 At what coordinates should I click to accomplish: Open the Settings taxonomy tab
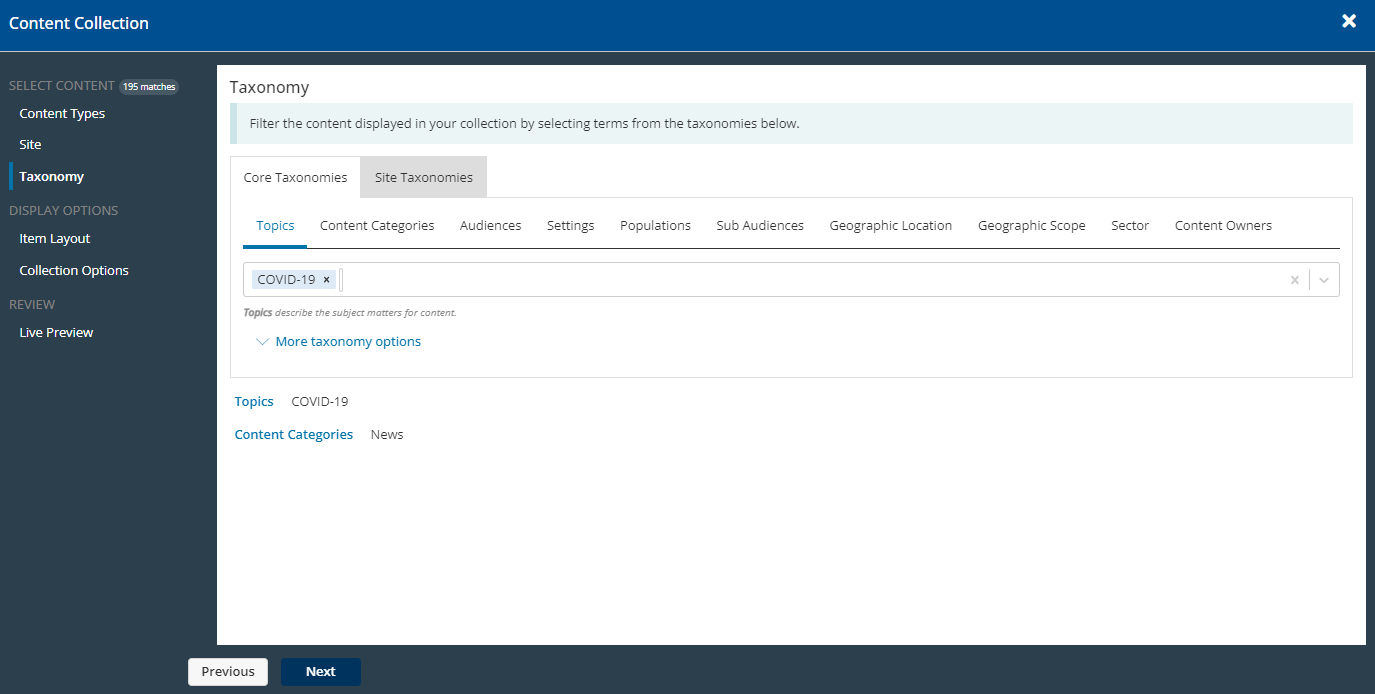[570, 226]
